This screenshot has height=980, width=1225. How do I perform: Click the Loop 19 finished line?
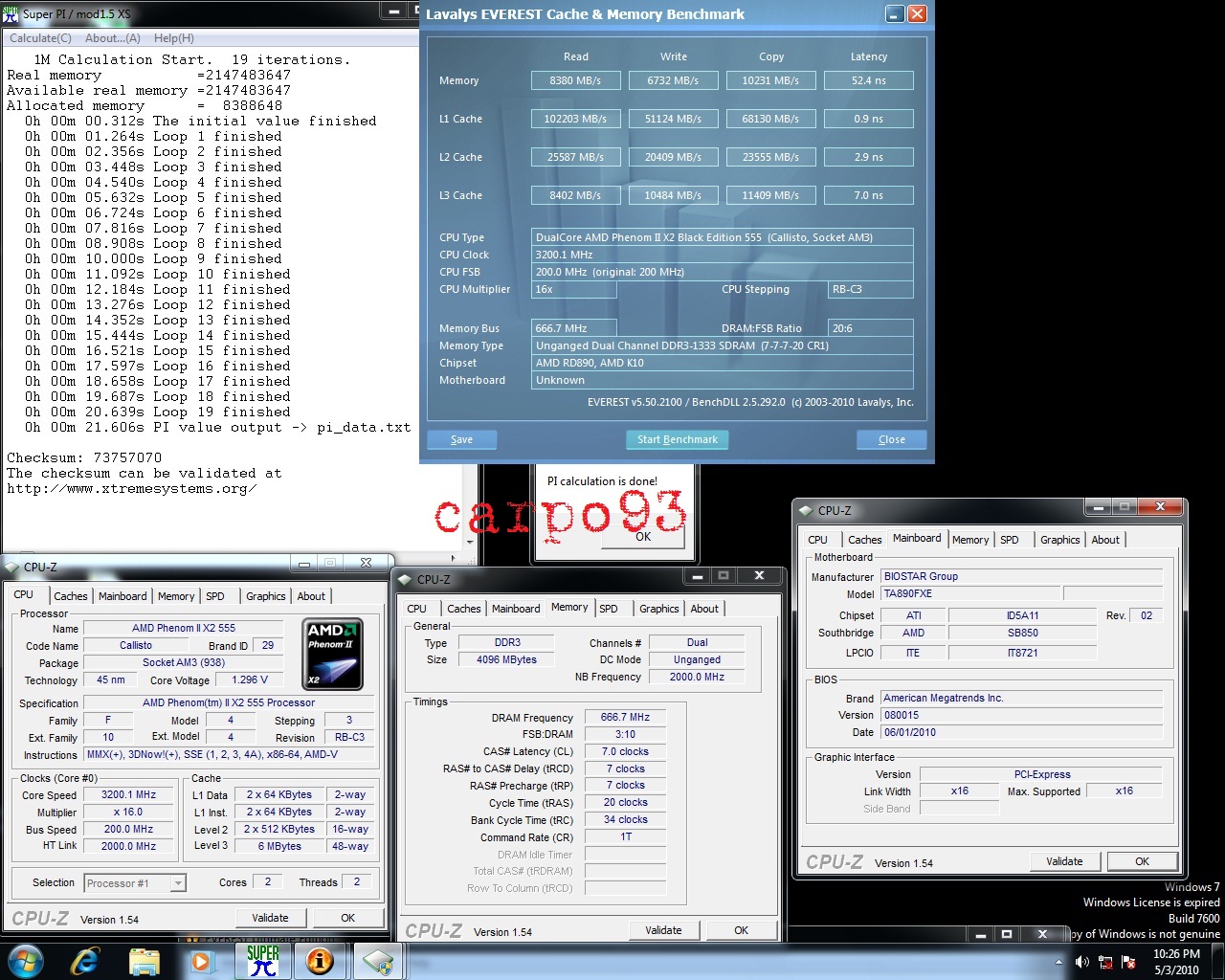pos(158,412)
